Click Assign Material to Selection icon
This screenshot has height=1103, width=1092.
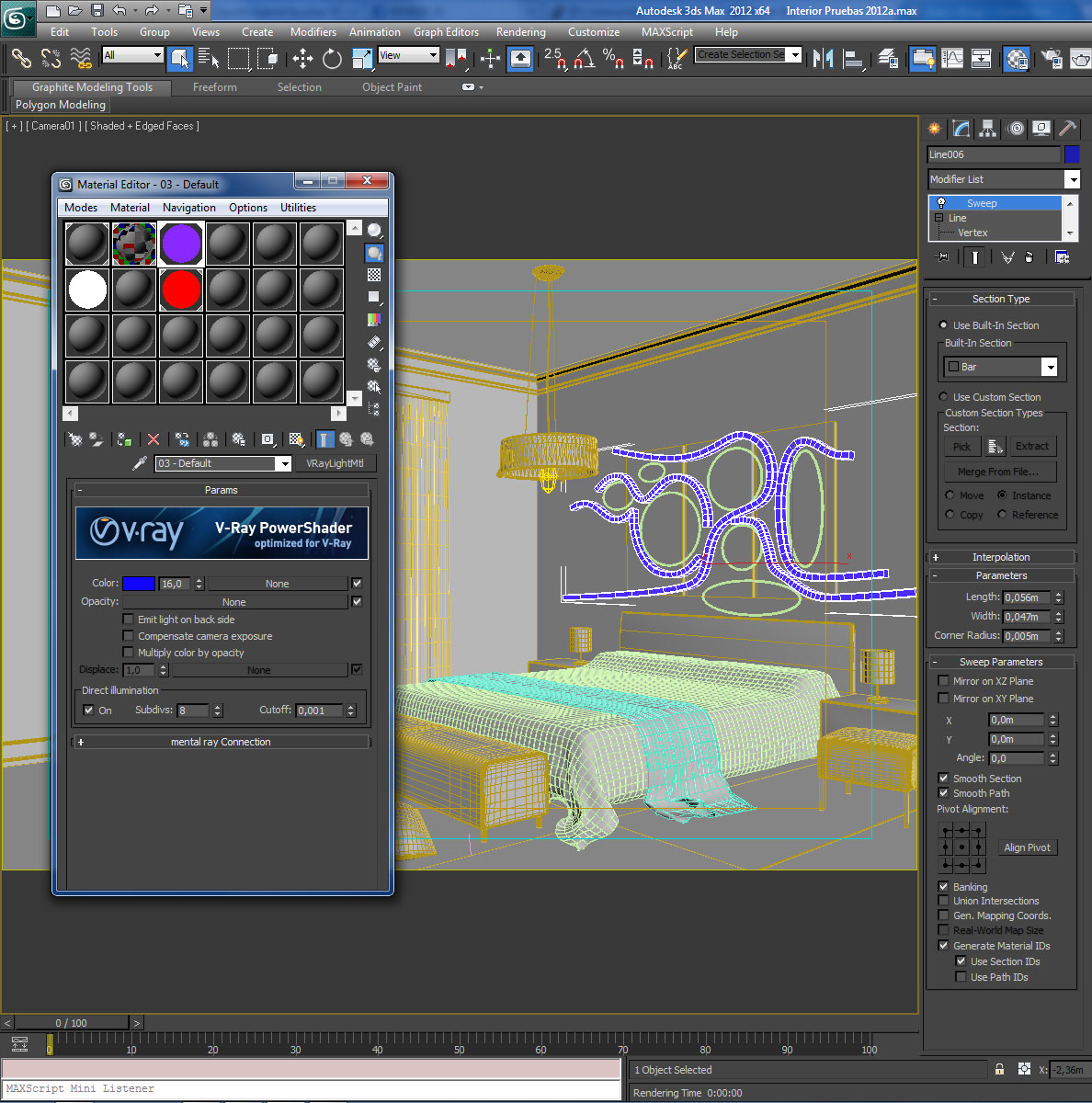click(124, 439)
